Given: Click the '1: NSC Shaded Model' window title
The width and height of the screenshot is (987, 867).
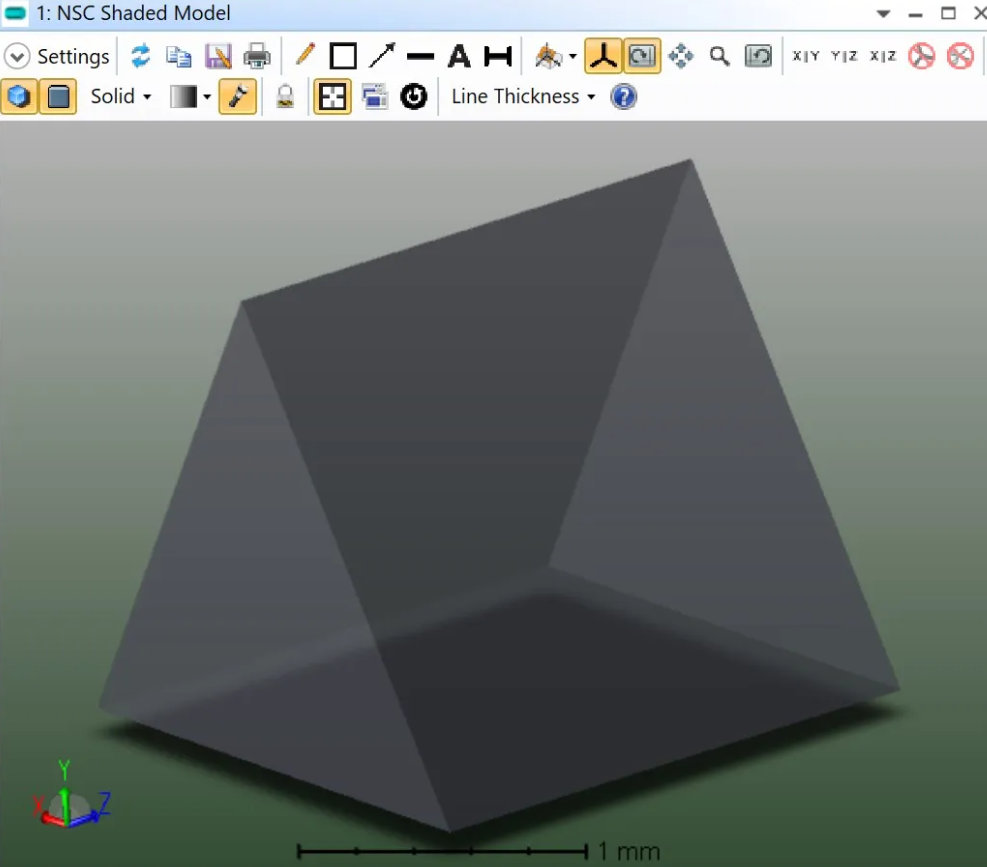Looking at the screenshot, I should pos(133,13).
